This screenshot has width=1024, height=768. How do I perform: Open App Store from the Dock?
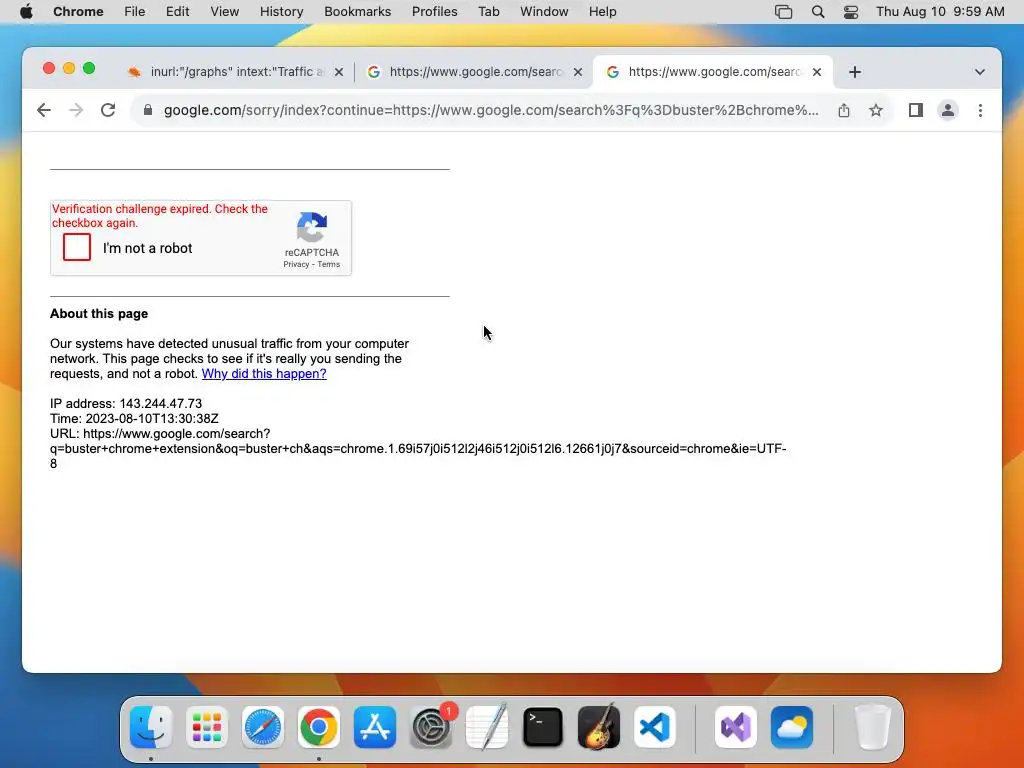[x=375, y=727]
